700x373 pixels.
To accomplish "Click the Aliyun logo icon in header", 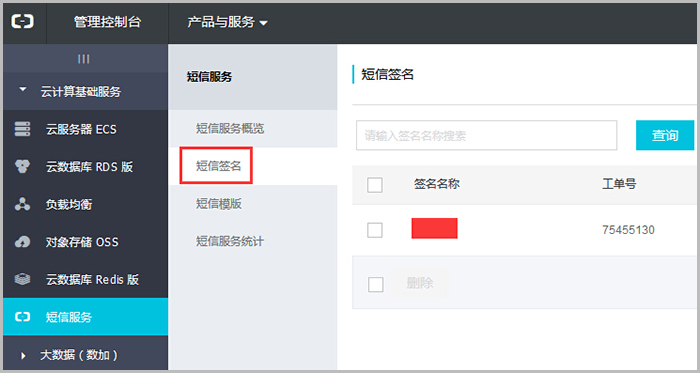I will tap(22, 21).
